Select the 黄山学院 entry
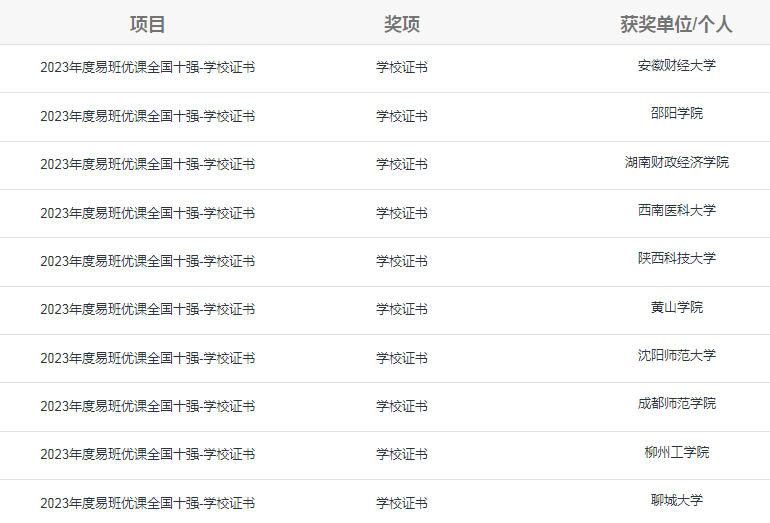The image size is (770, 523). (677, 307)
